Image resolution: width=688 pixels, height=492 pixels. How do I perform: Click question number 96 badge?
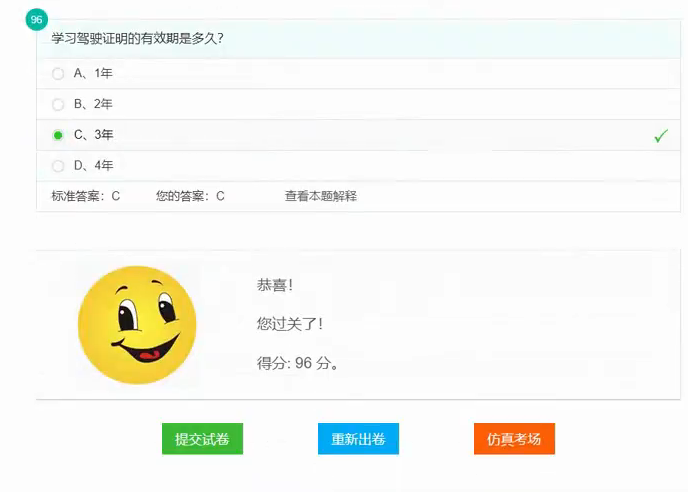click(36, 20)
